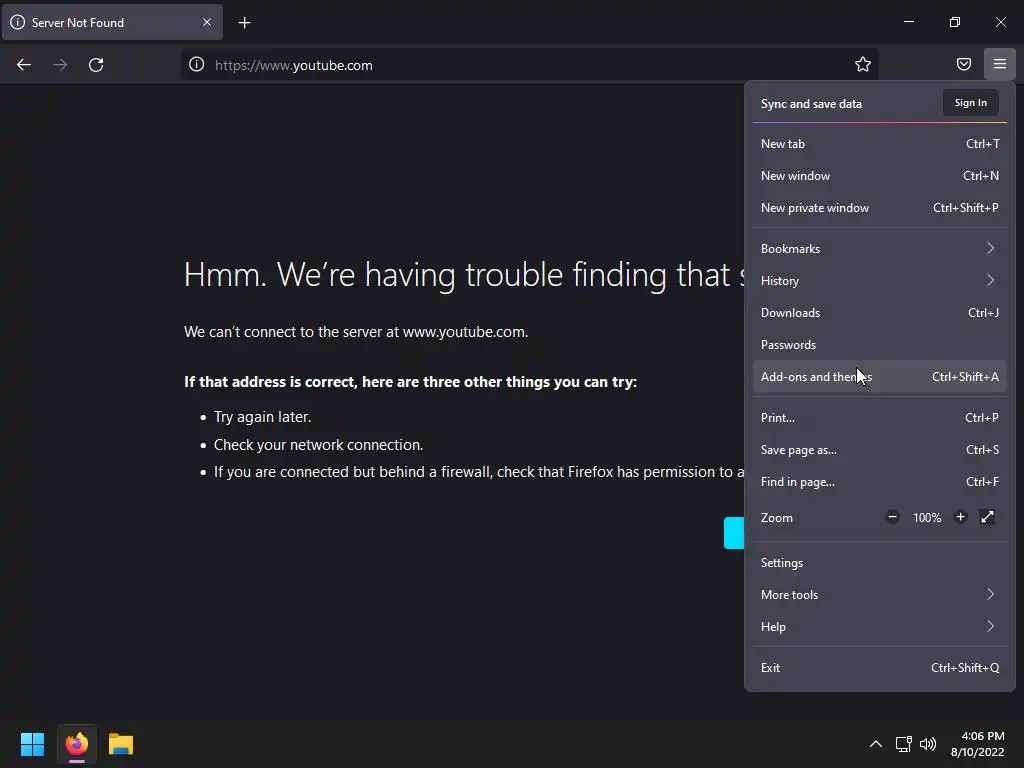The width and height of the screenshot is (1024, 768).
Task: Close the Server Not Found tab
Action: (207, 22)
